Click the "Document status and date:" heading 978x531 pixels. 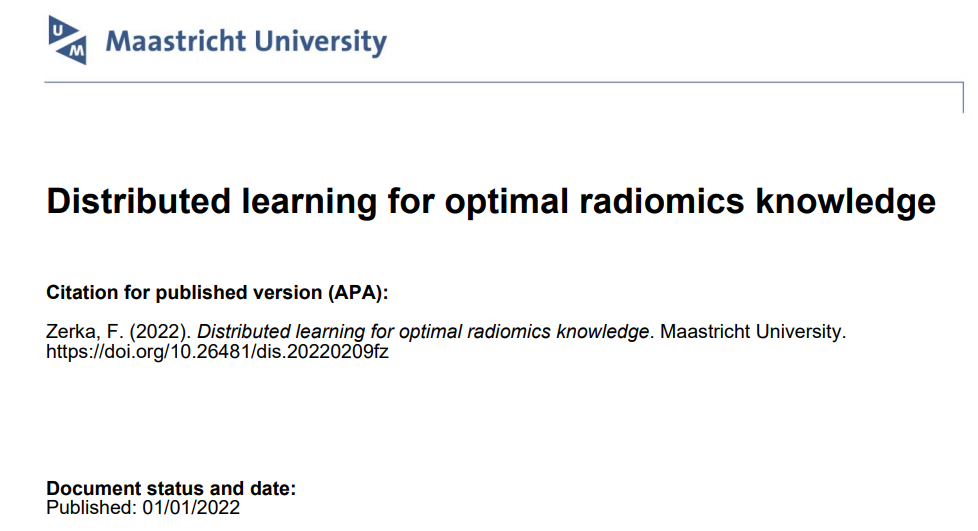[x=171, y=489]
